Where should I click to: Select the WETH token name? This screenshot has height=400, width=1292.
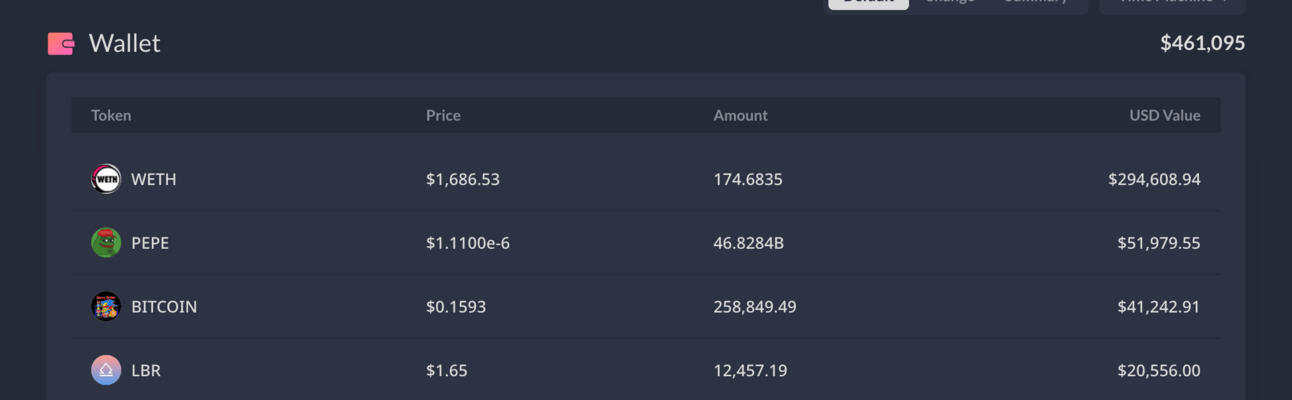point(154,180)
